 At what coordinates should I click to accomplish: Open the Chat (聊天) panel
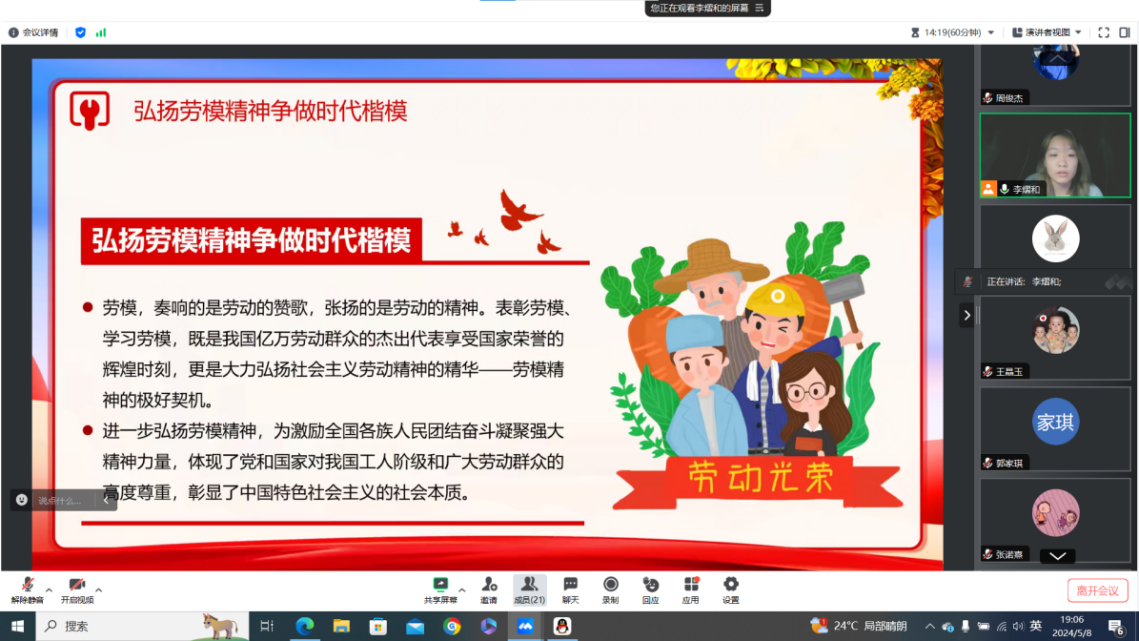pyautogui.click(x=570, y=589)
